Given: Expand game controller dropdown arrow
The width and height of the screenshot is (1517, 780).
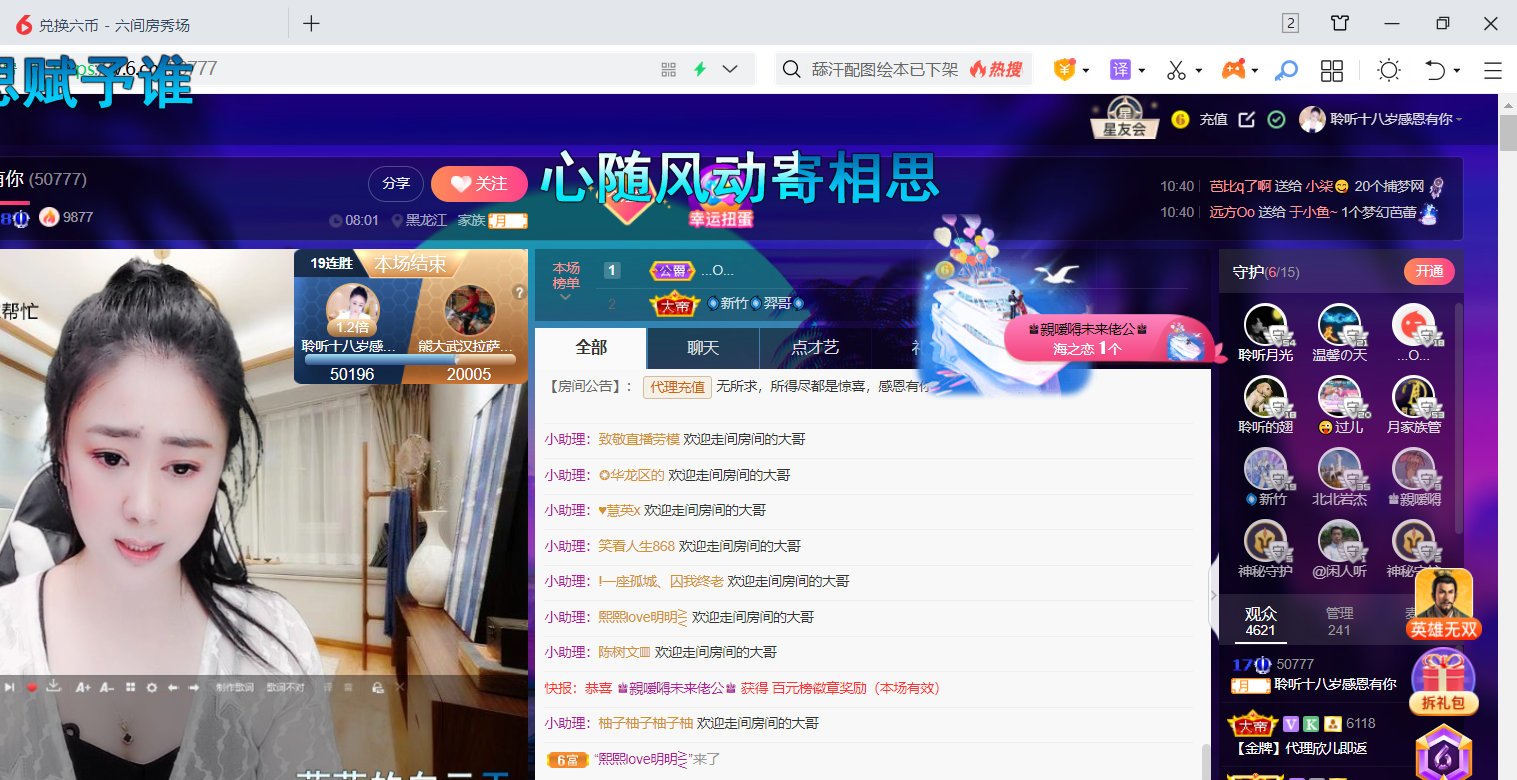Looking at the screenshot, I should pos(1254,71).
